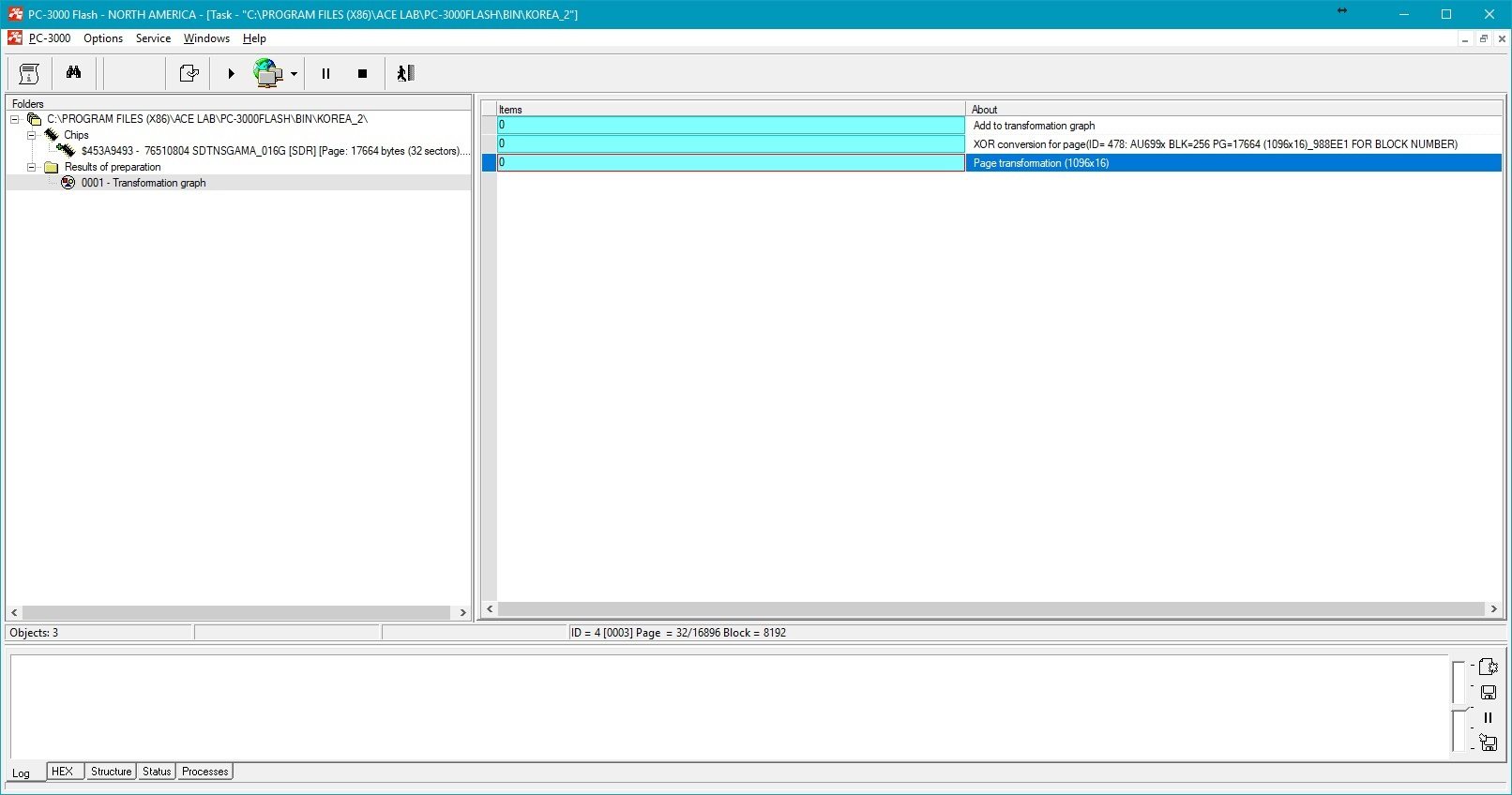Image resolution: width=1512 pixels, height=795 pixels.
Task: Click the Pause toolbar button
Action: 325,73
